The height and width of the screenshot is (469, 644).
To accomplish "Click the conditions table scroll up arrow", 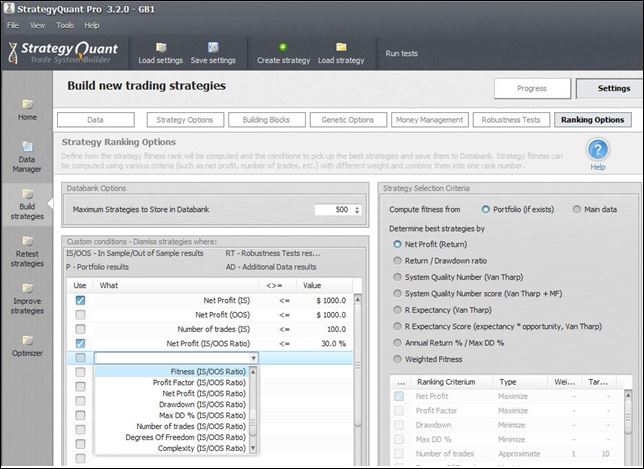I will 357,299.
